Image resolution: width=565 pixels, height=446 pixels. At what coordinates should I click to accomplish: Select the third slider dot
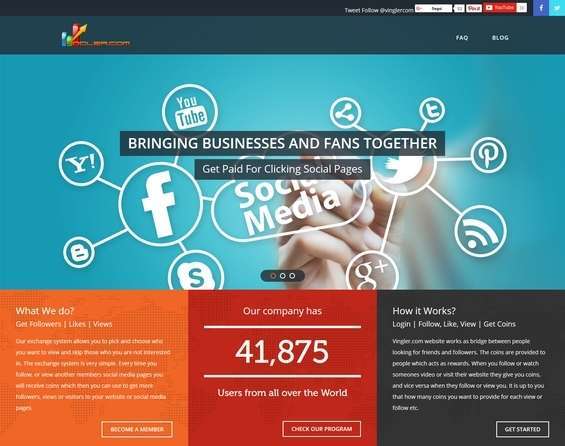(292, 276)
